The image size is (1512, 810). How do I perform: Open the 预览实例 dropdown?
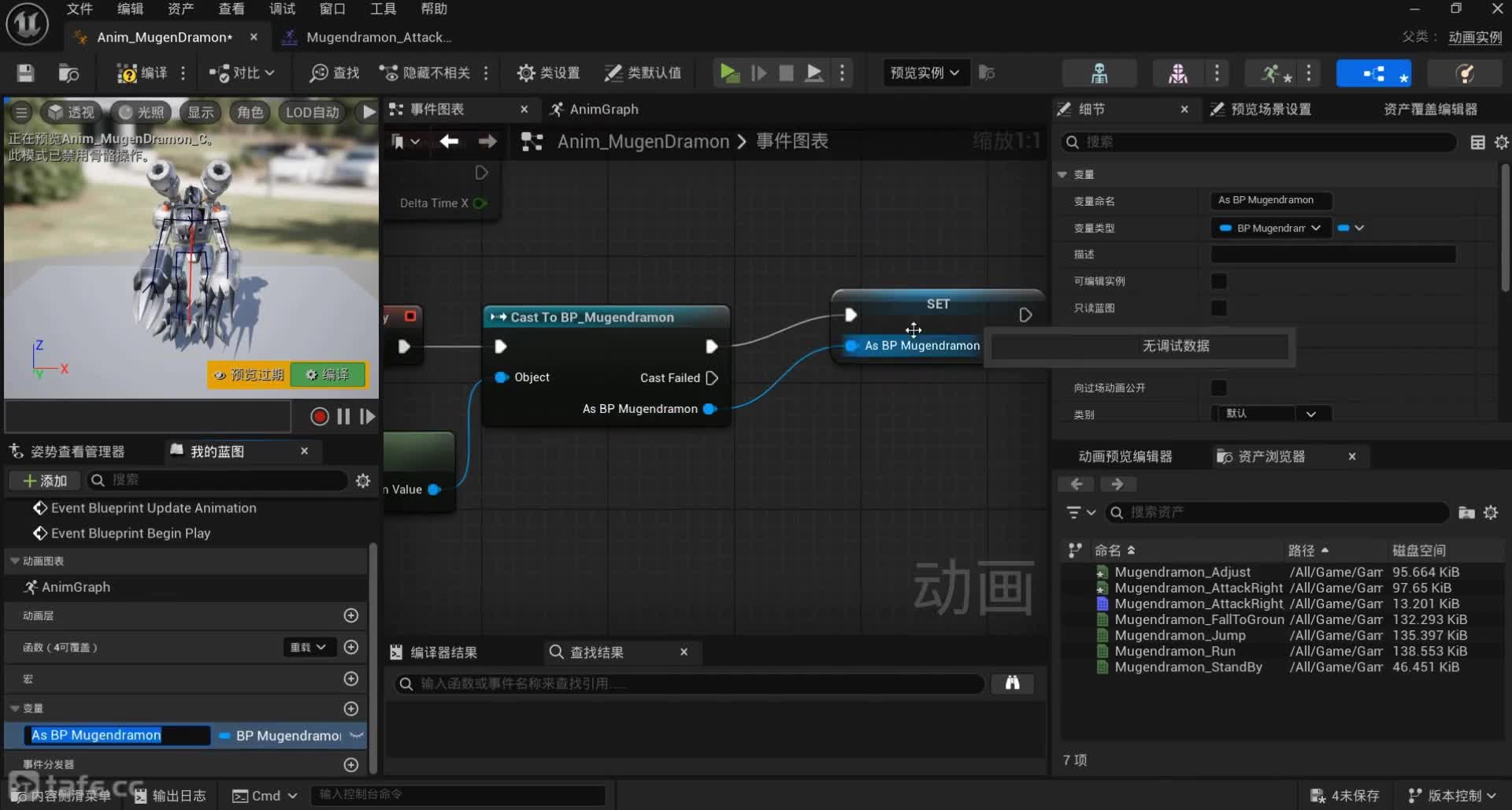click(925, 73)
